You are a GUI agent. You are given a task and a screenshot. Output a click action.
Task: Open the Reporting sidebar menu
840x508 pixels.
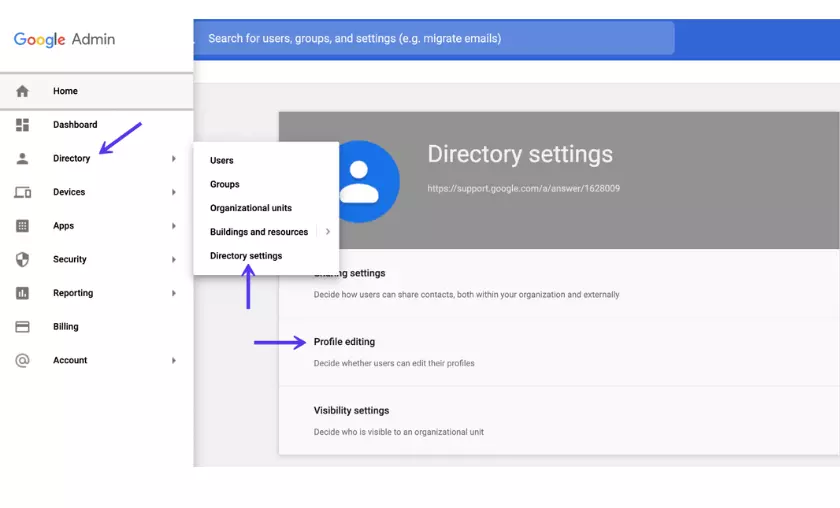pyautogui.click(x=96, y=293)
